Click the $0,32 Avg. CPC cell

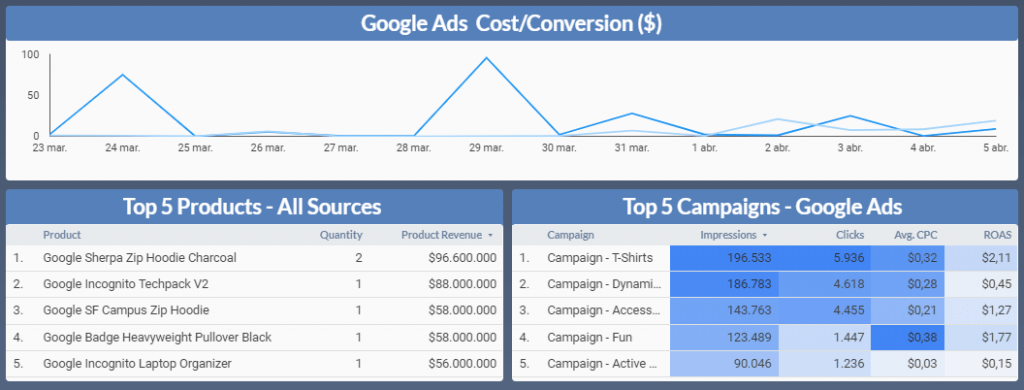pos(908,258)
